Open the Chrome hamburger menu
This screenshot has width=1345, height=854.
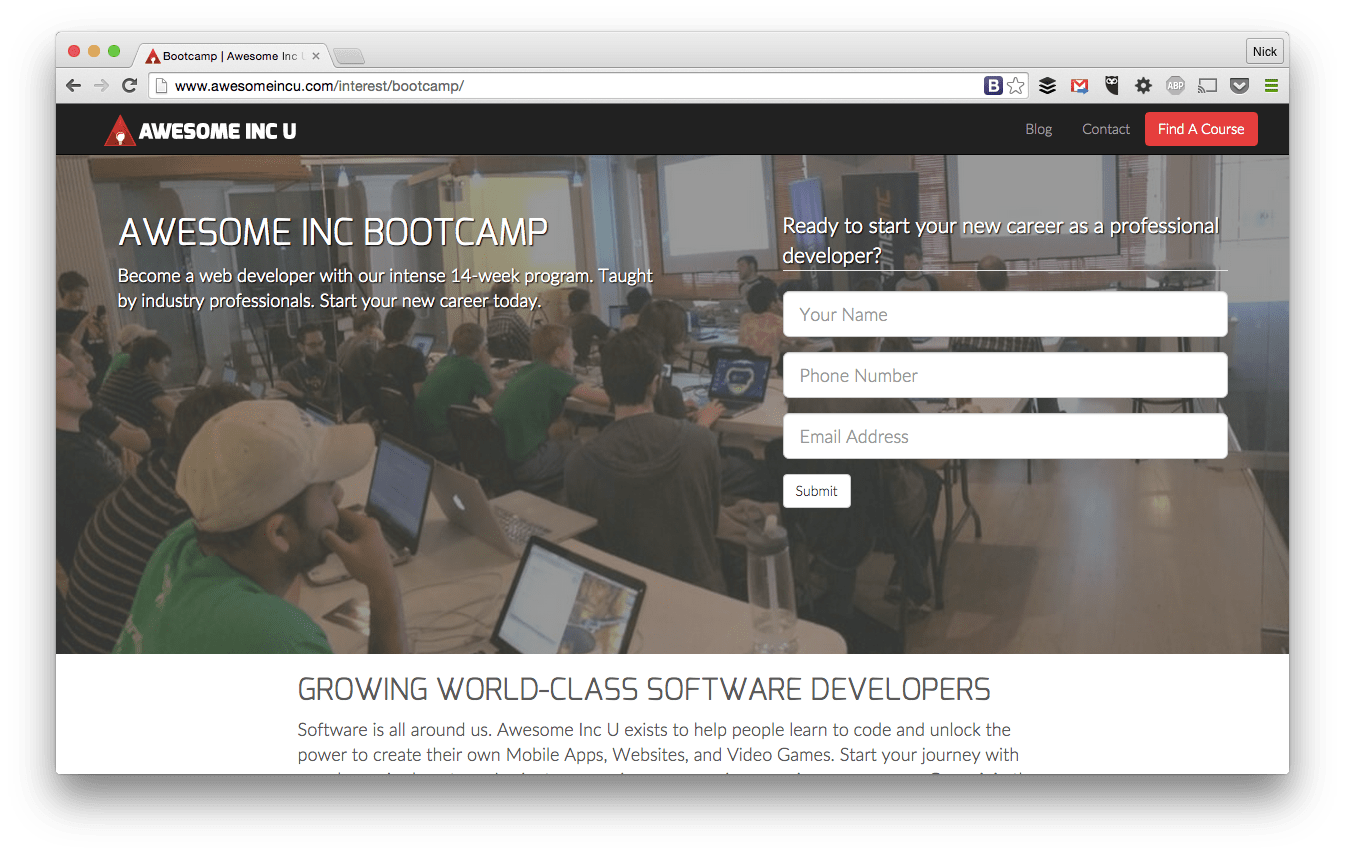click(1271, 86)
